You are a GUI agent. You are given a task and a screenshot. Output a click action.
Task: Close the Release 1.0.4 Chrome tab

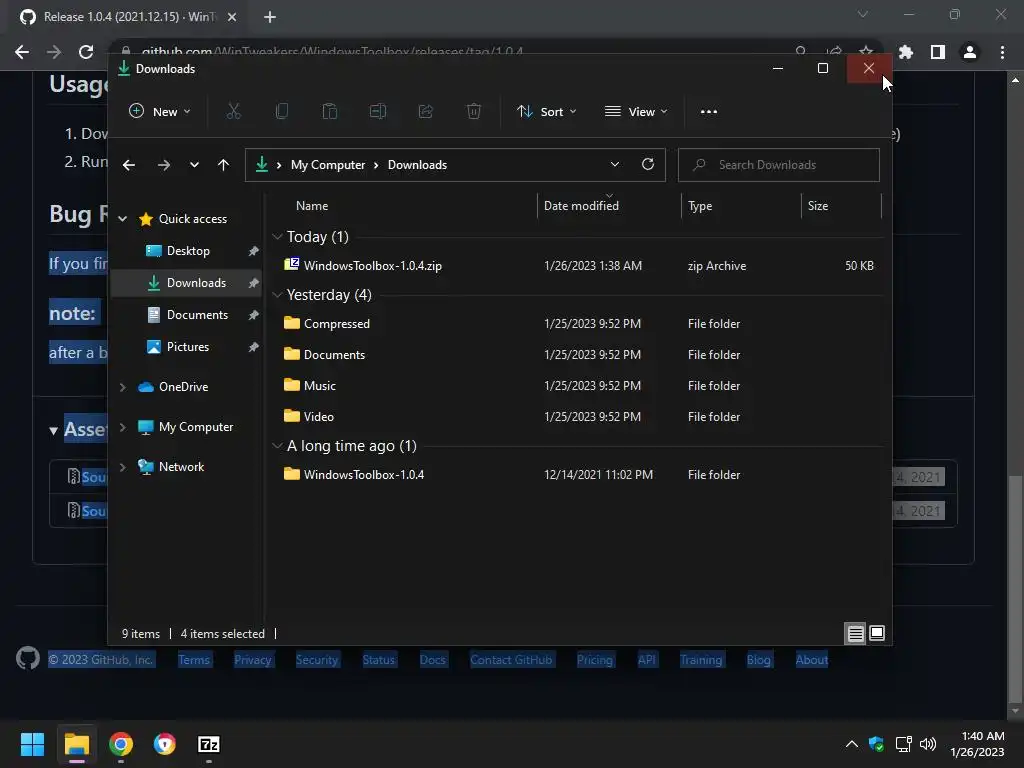pyautogui.click(x=232, y=17)
